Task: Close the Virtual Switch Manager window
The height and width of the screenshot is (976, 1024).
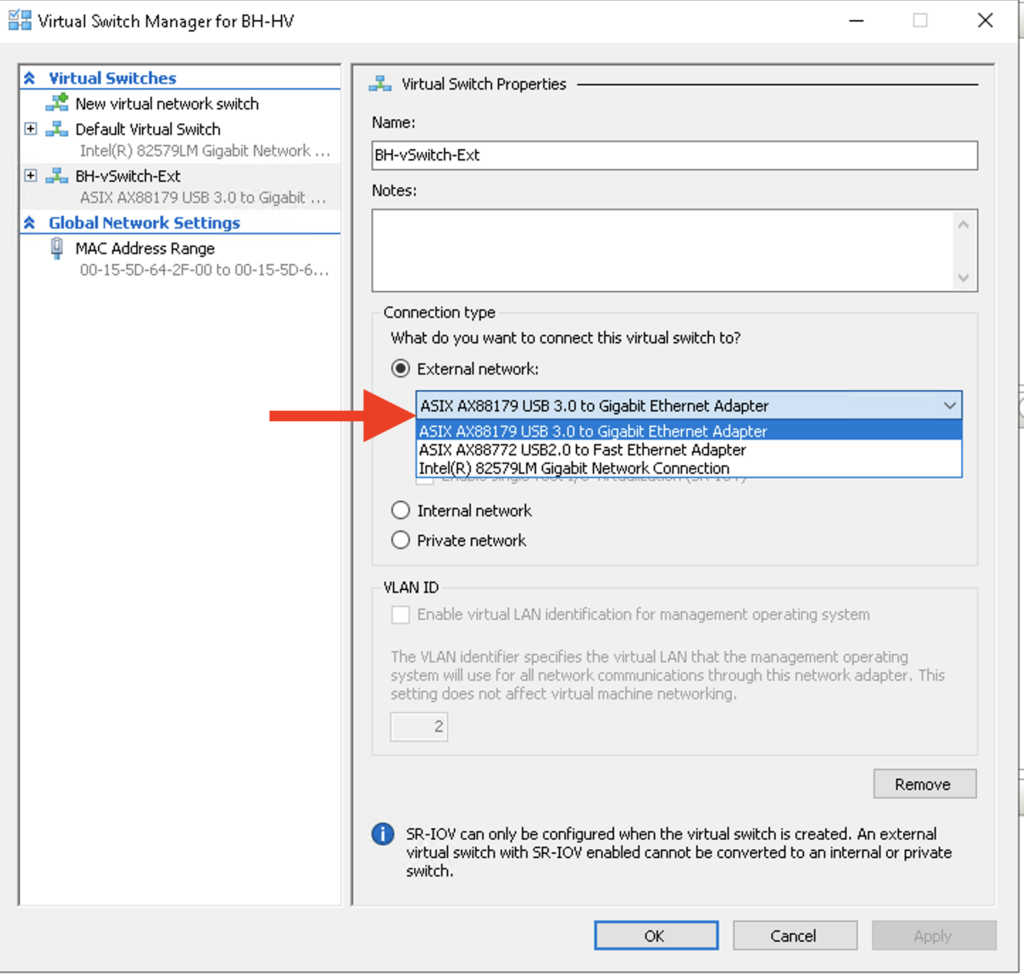Action: 985,20
